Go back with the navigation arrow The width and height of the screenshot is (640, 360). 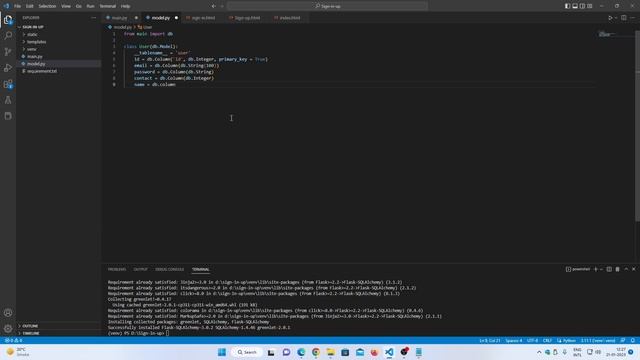[x=213, y=6]
